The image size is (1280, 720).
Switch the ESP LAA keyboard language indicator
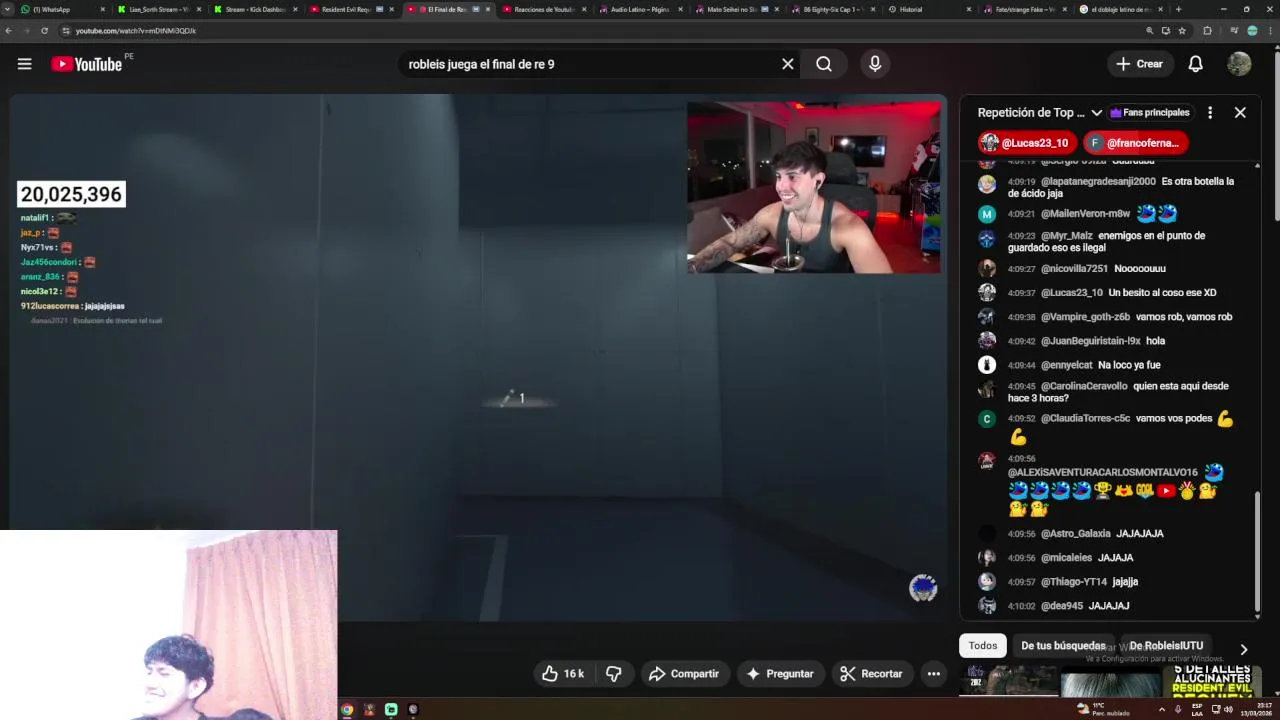tap(1197, 709)
